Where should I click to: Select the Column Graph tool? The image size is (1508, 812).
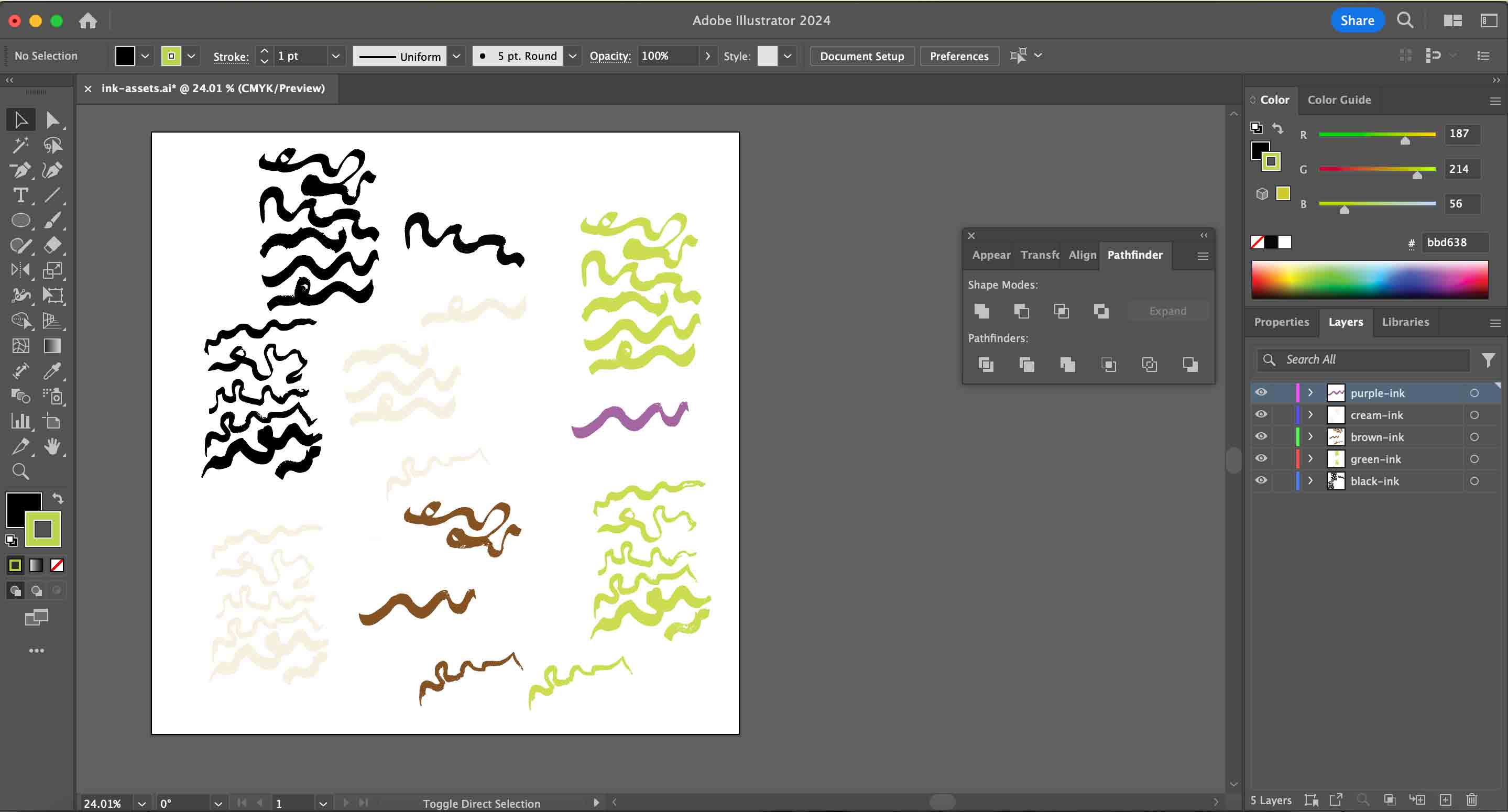tap(21, 422)
